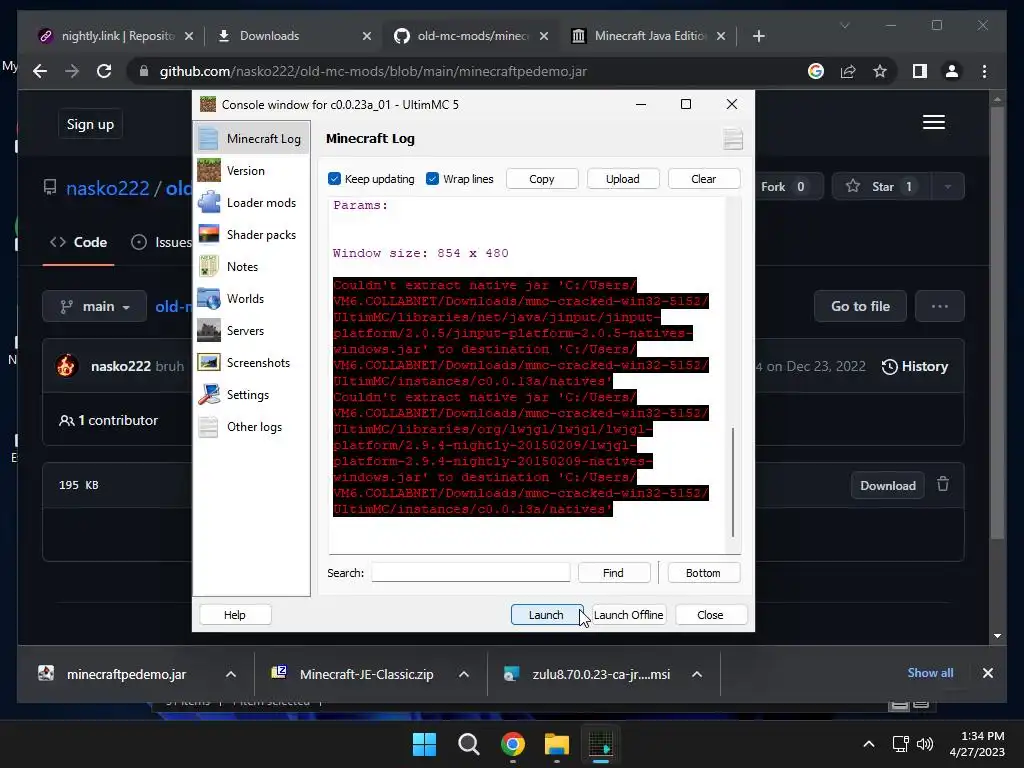Delete file using trash icon on GitHub
This screenshot has width=1024, height=768.
click(943, 485)
